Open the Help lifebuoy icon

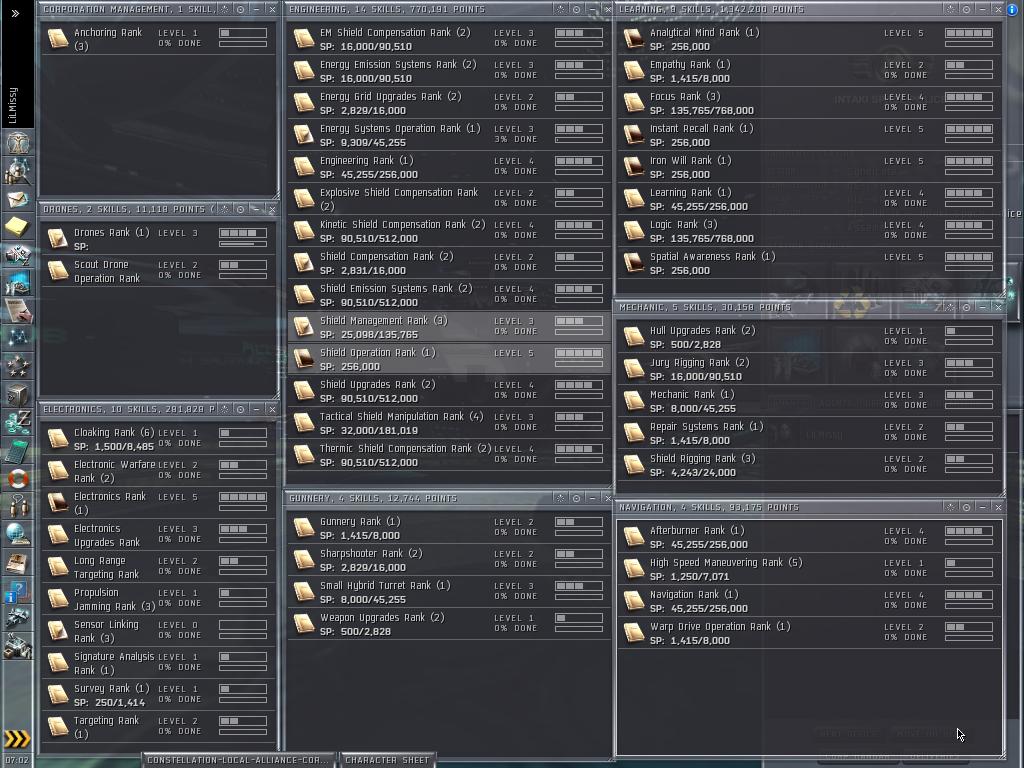click(18, 479)
